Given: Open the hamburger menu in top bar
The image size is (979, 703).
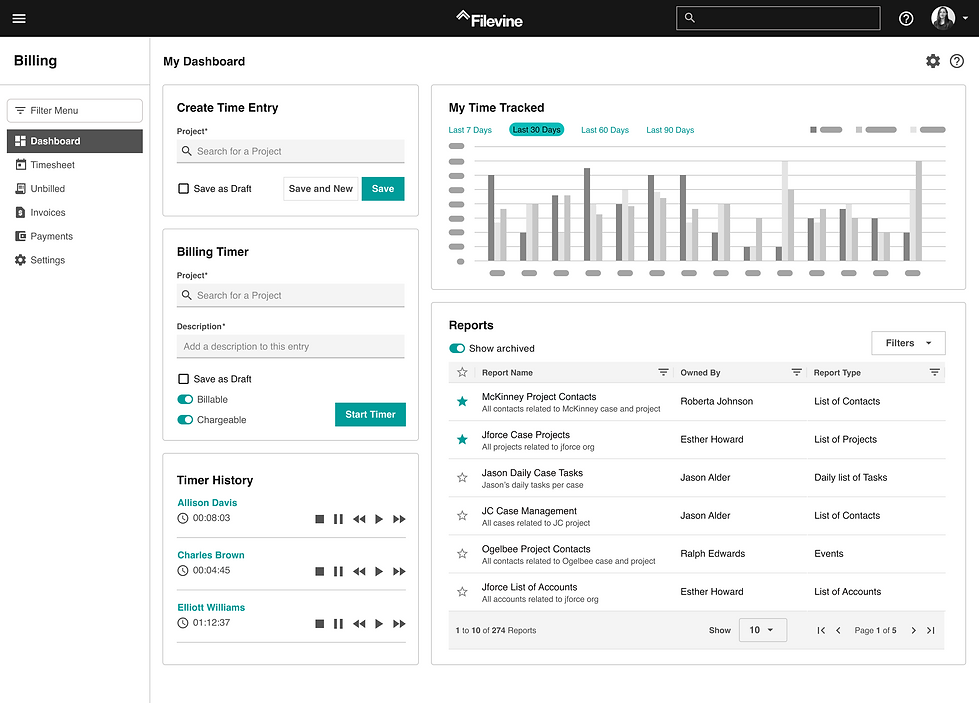Looking at the screenshot, I should [x=19, y=18].
